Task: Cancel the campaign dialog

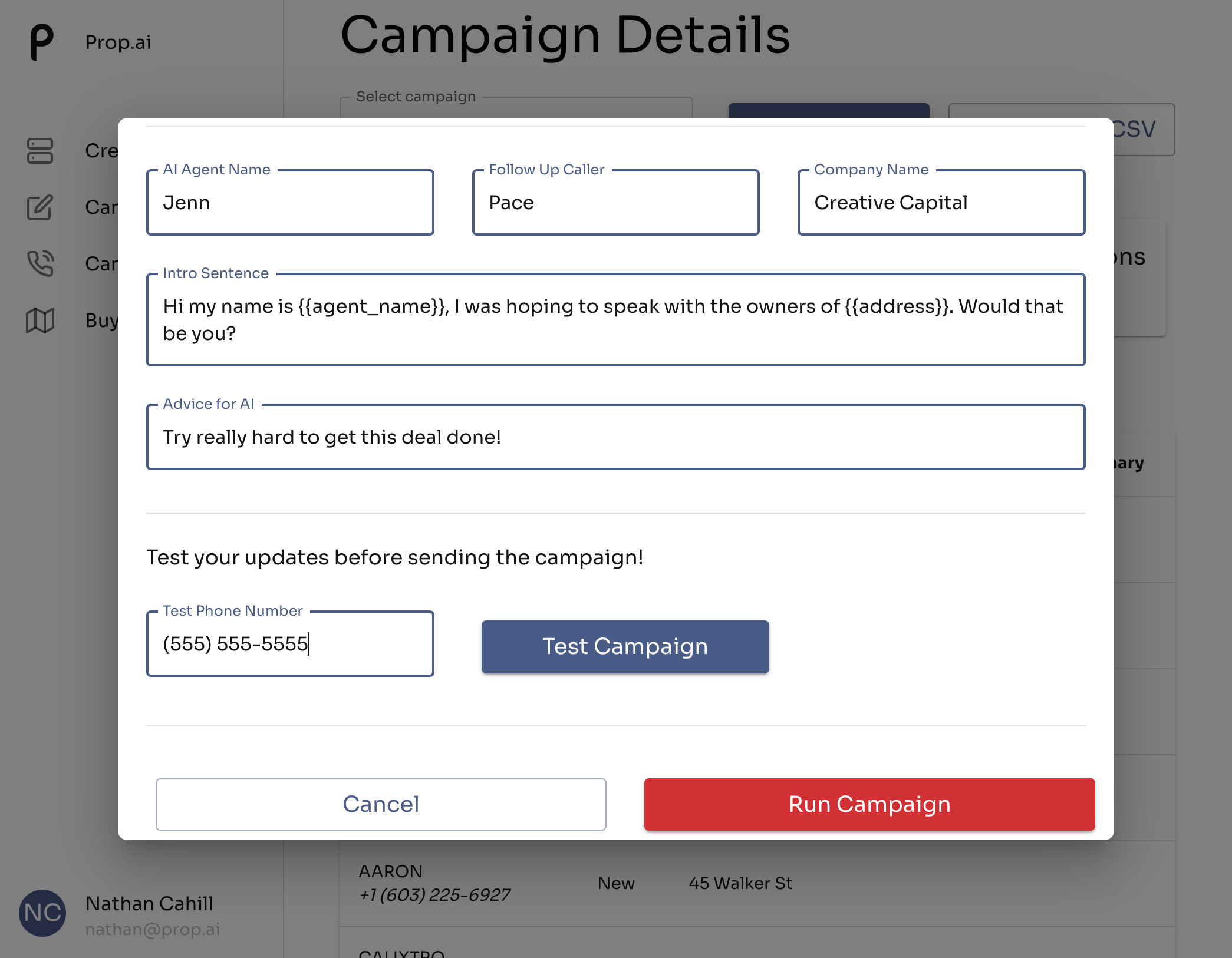Action: (381, 804)
